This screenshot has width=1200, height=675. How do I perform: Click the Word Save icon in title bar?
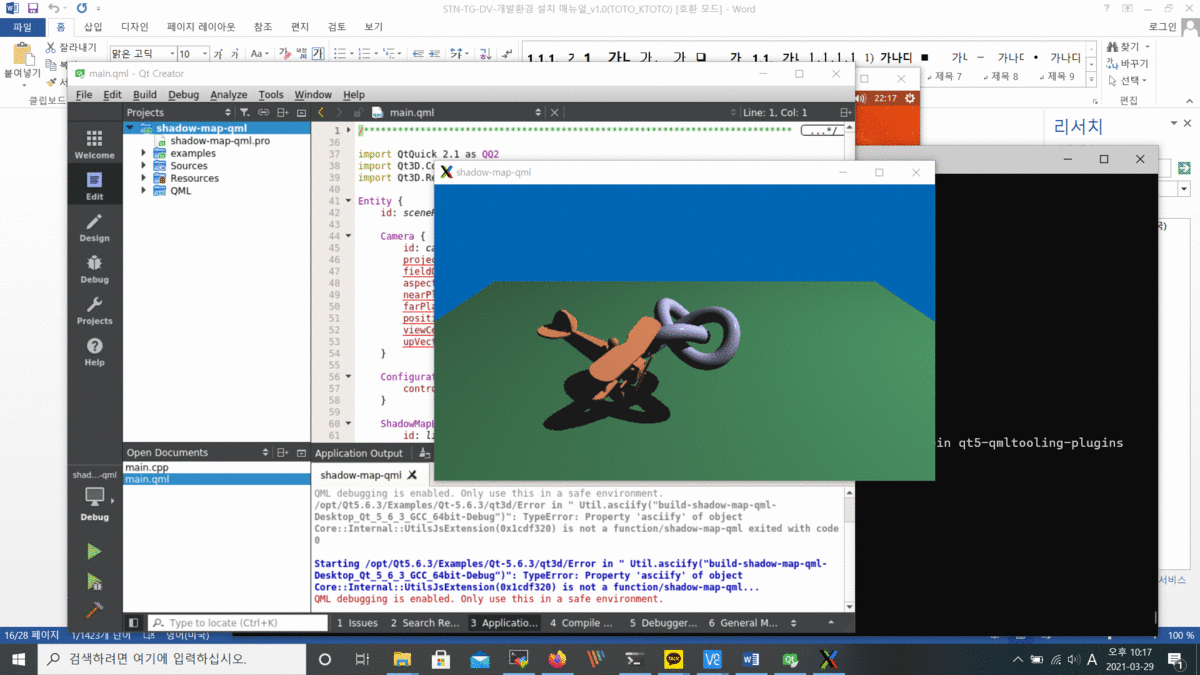[x=33, y=8]
